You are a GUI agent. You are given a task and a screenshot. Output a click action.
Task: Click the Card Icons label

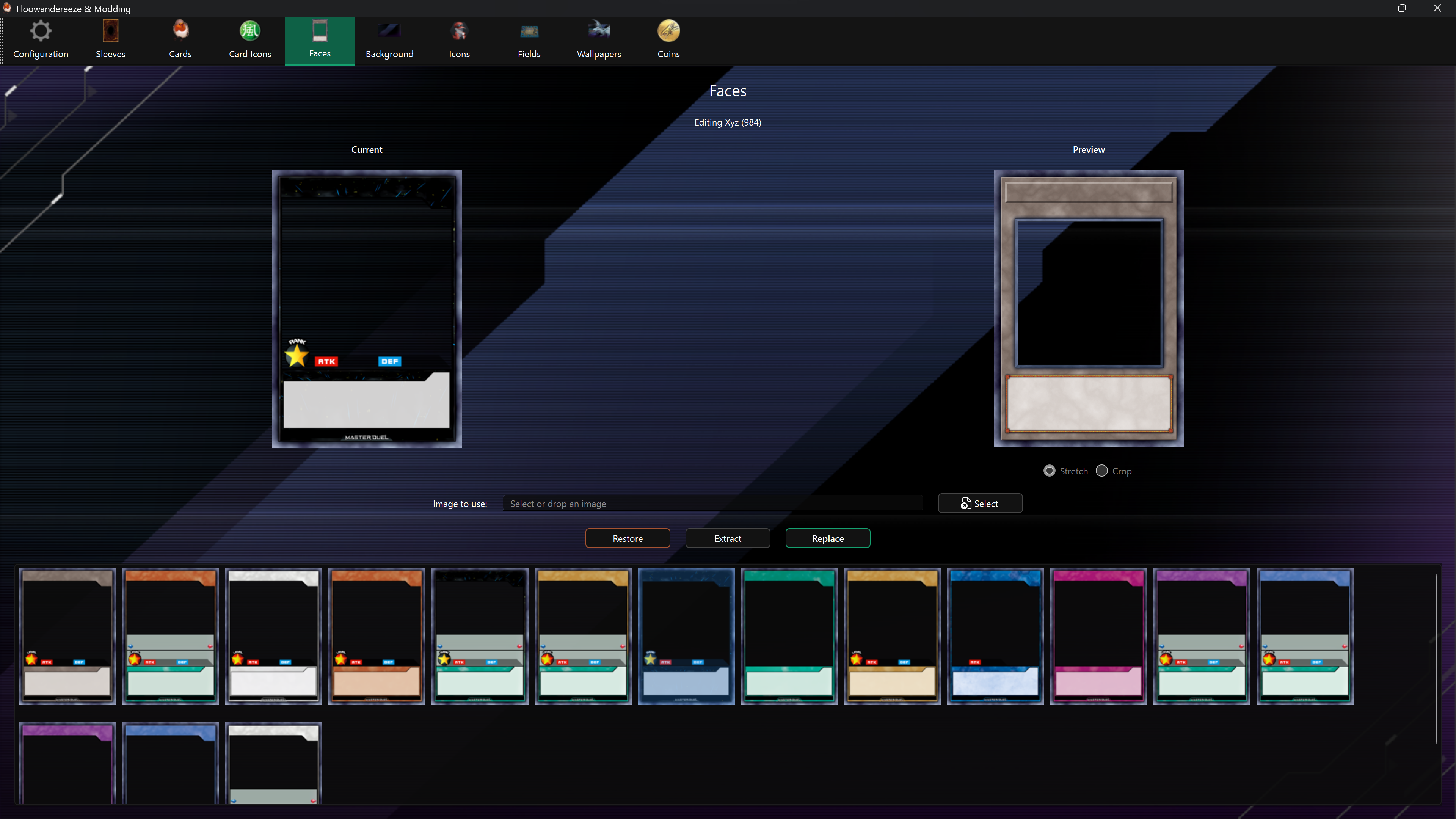[250, 54]
